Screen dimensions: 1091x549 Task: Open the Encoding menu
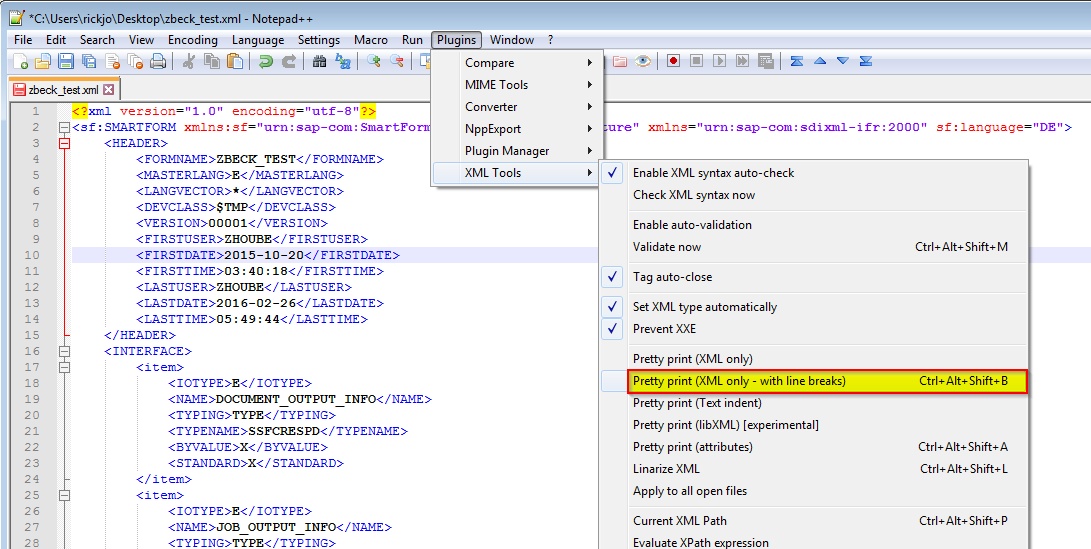coord(193,40)
